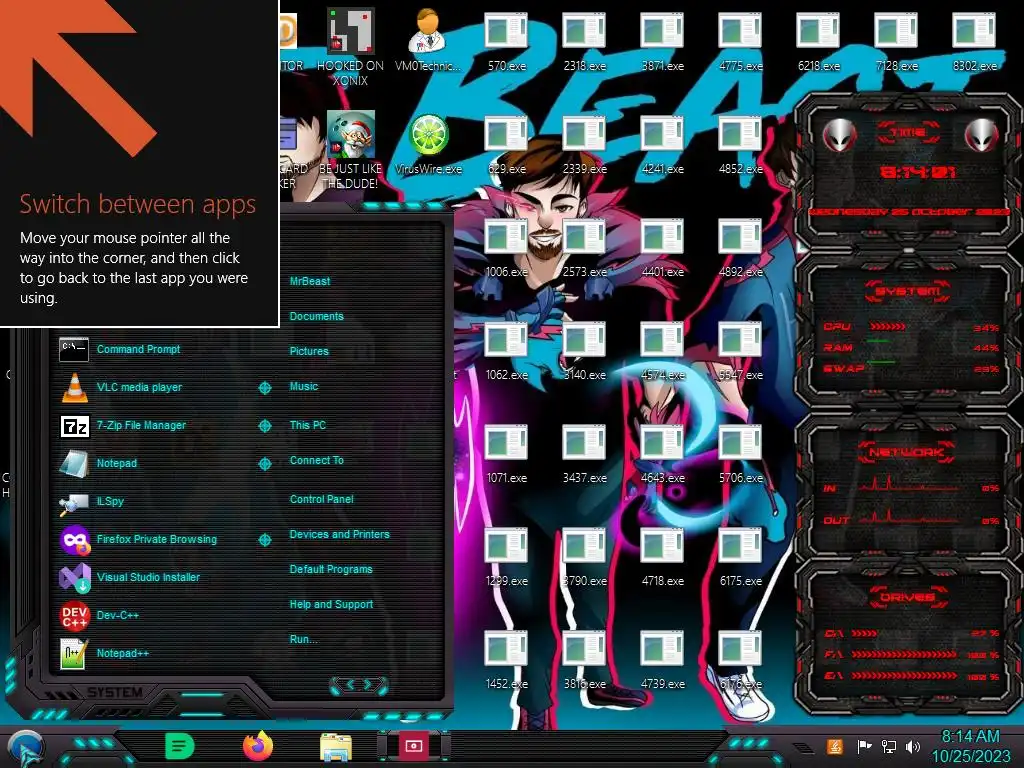The image size is (1024, 768).
Task: Click the Start orb on the taskbar
Action: [x=25, y=748]
